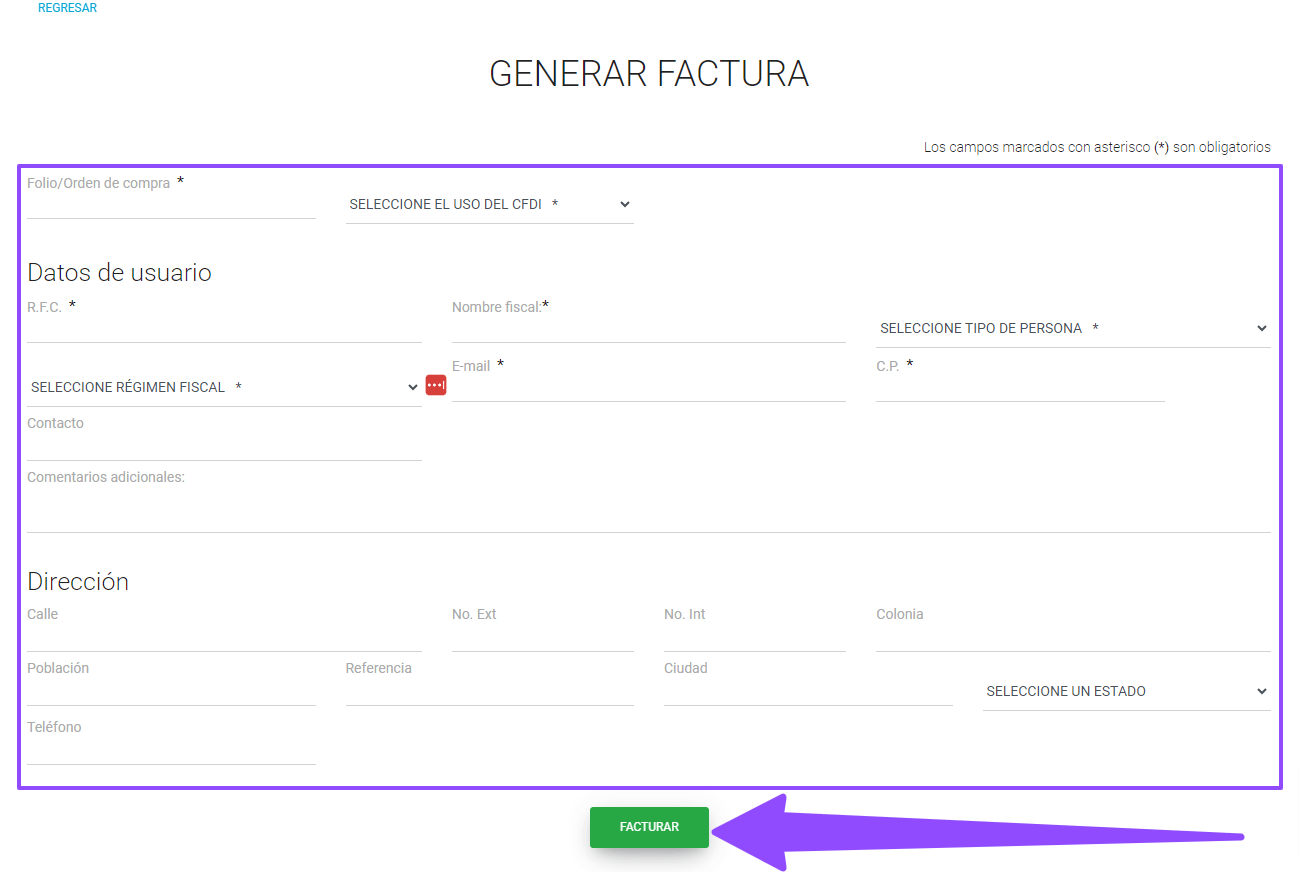Click the Contacto input field
The image size is (1299, 872).
[224, 446]
